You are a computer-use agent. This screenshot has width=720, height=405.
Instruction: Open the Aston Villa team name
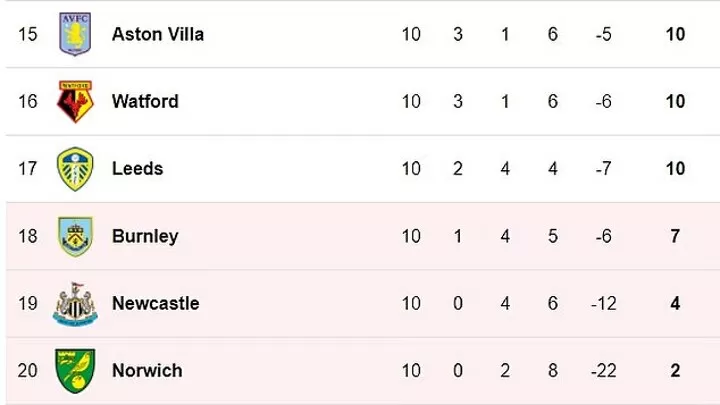(158, 34)
